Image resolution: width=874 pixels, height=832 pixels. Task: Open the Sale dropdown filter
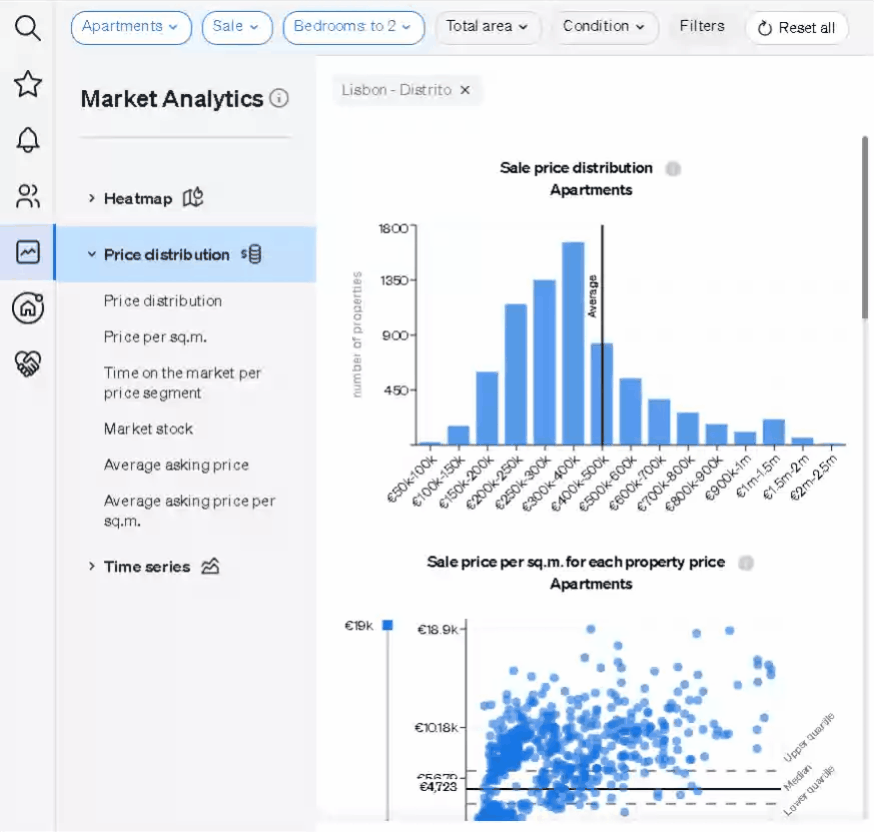(x=237, y=27)
